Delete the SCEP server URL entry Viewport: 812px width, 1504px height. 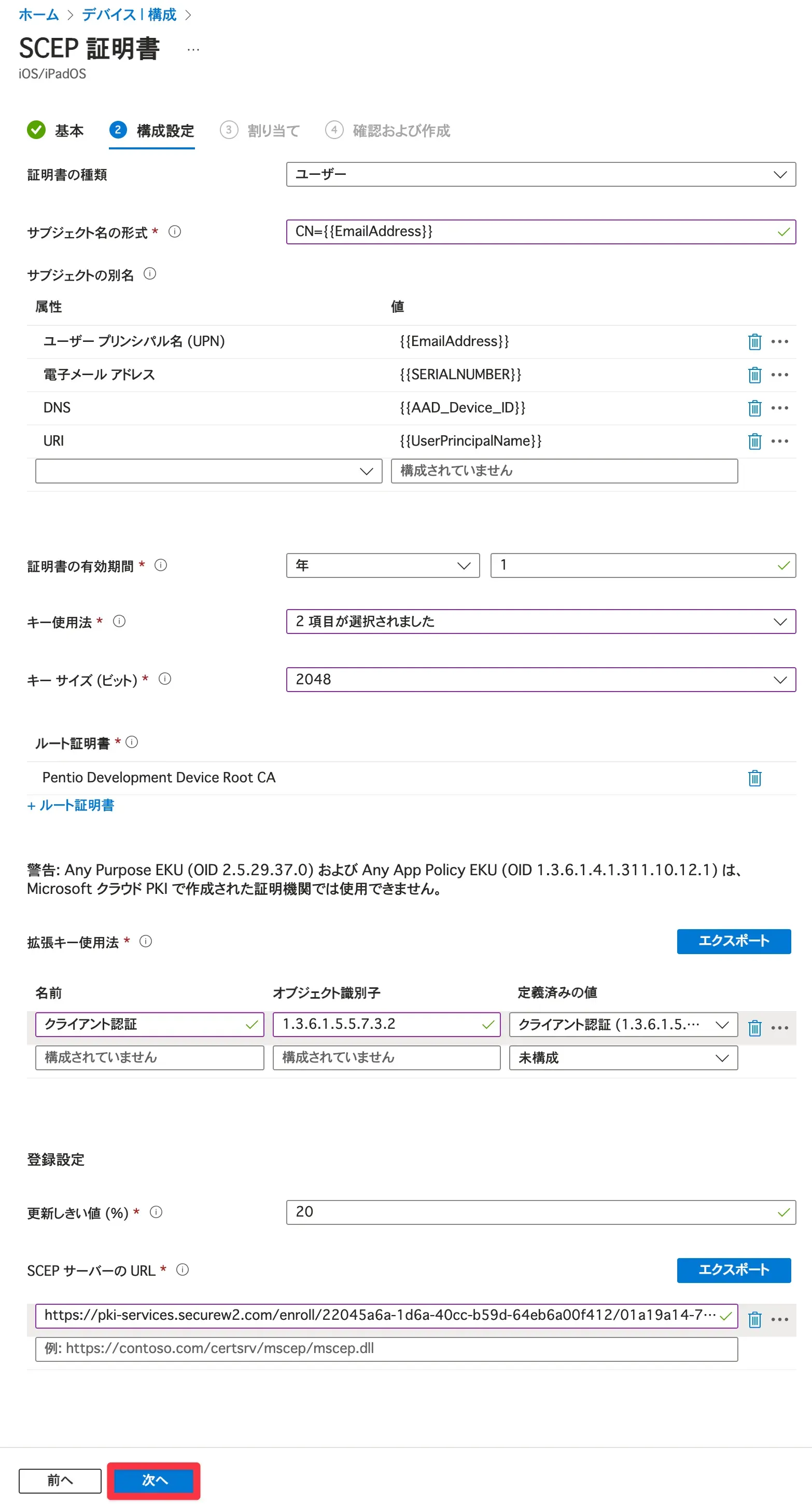point(754,1319)
